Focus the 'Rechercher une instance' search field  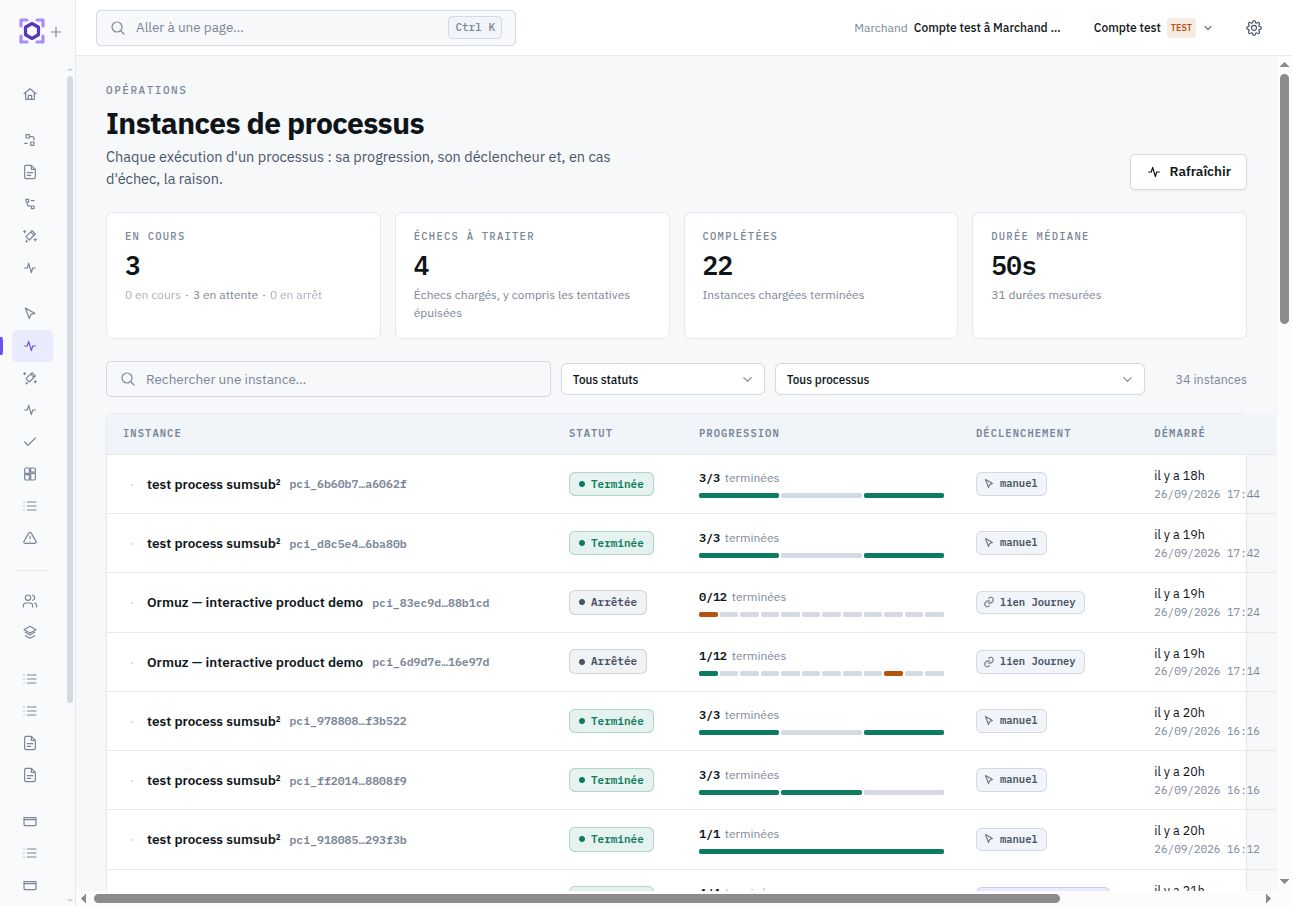pos(328,380)
